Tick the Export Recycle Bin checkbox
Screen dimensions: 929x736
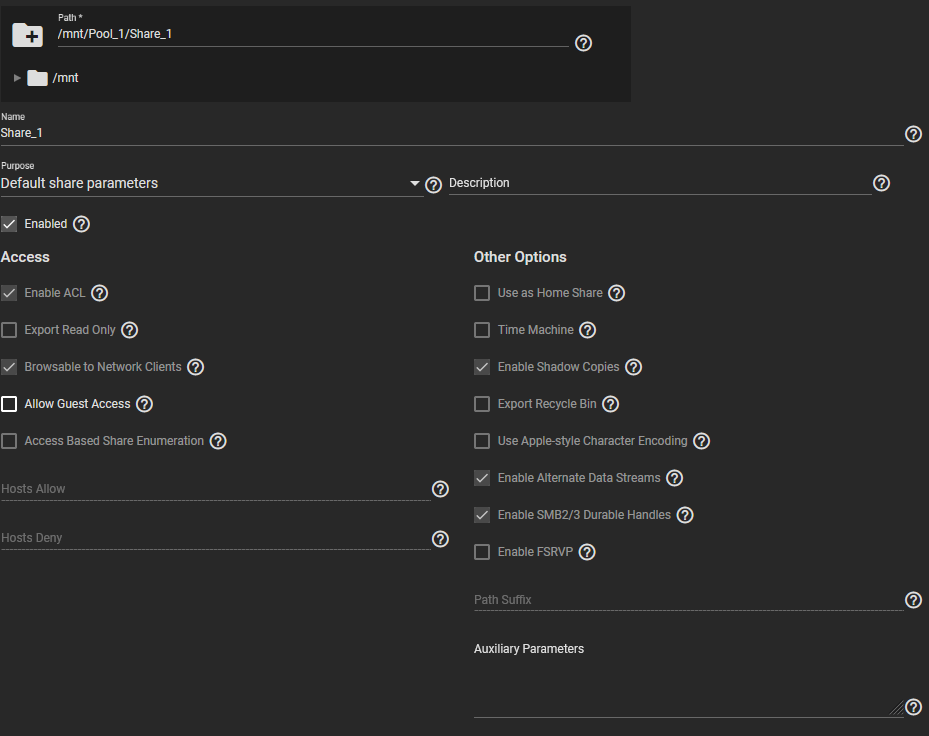click(x=482, y=404)
